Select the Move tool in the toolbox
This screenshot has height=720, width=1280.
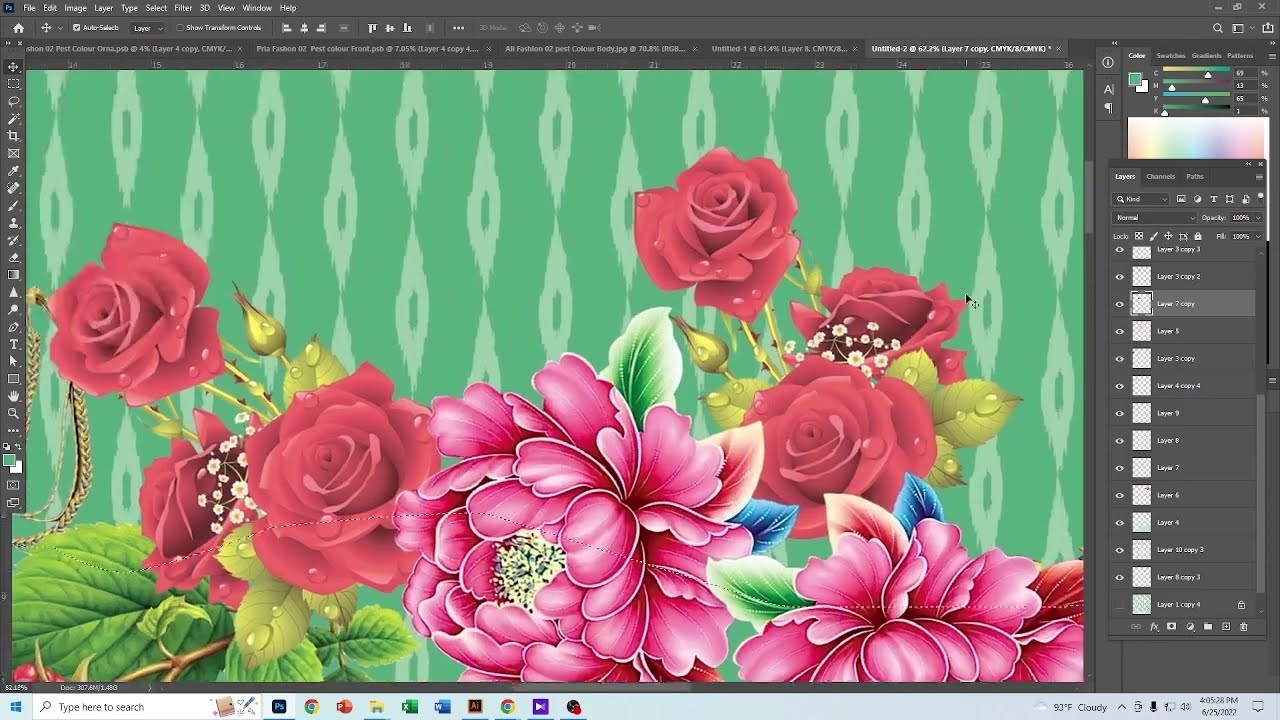(x=13, y=67)
